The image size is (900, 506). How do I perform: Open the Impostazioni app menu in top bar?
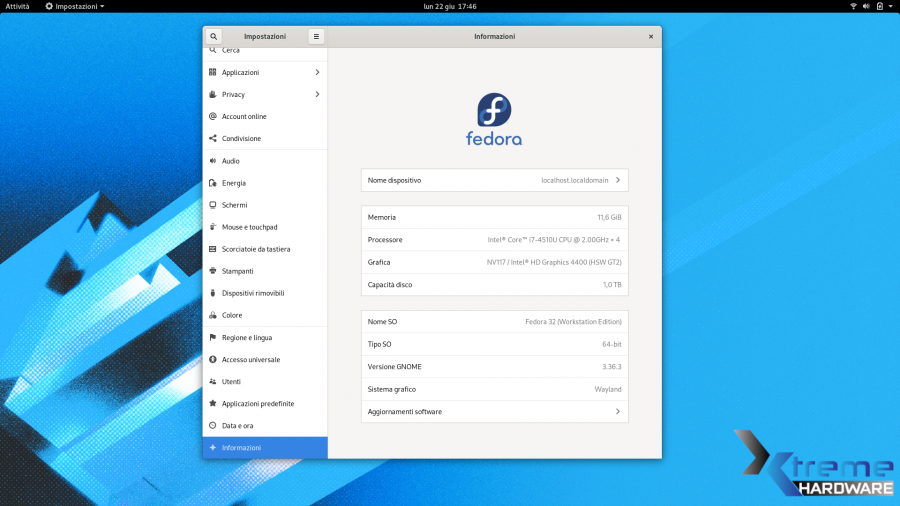[75, 6]
